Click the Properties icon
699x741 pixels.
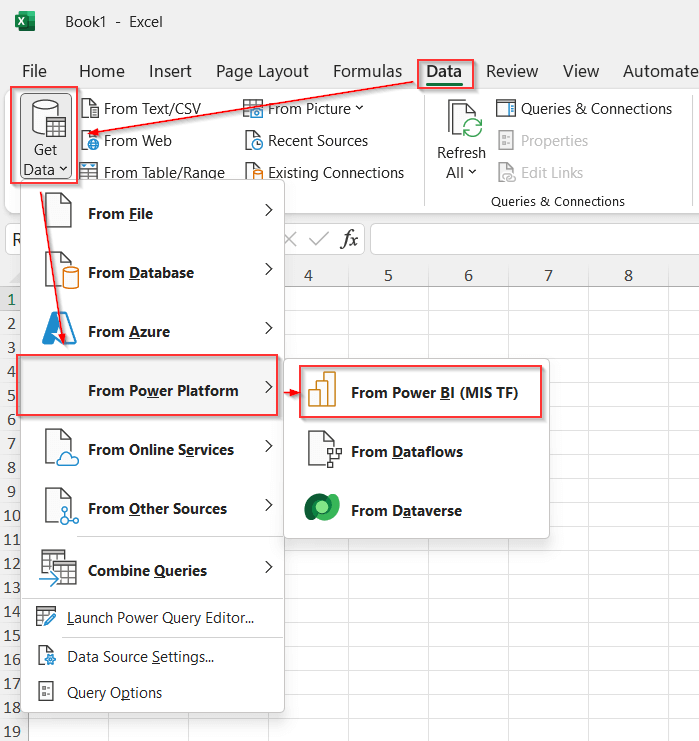[506, 140]
